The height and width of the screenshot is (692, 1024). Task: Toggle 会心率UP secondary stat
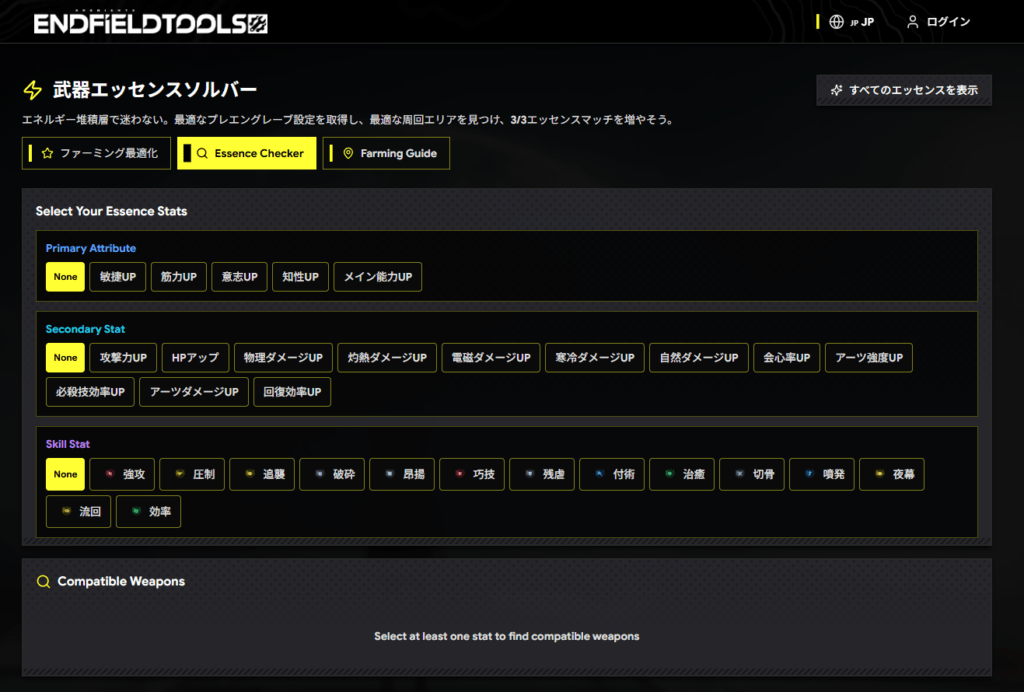[x=786, y=358]
